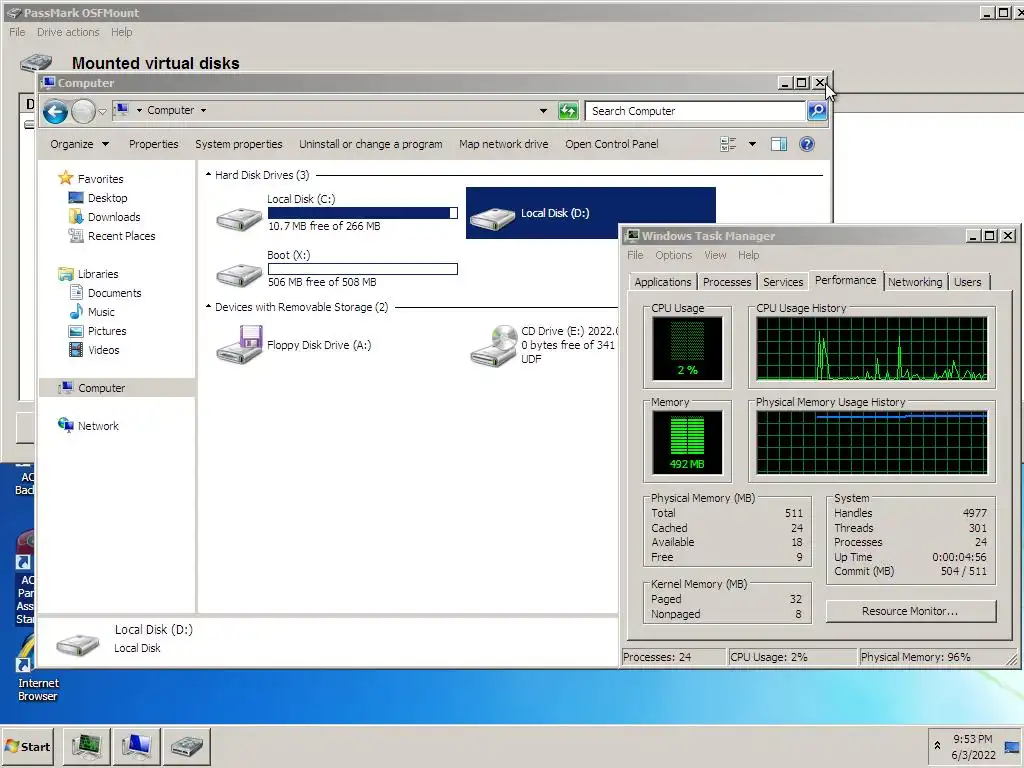1024x768 pixels.
Task: Select the Local Disk (C:) drive icon
Action: tap(239, 219)
